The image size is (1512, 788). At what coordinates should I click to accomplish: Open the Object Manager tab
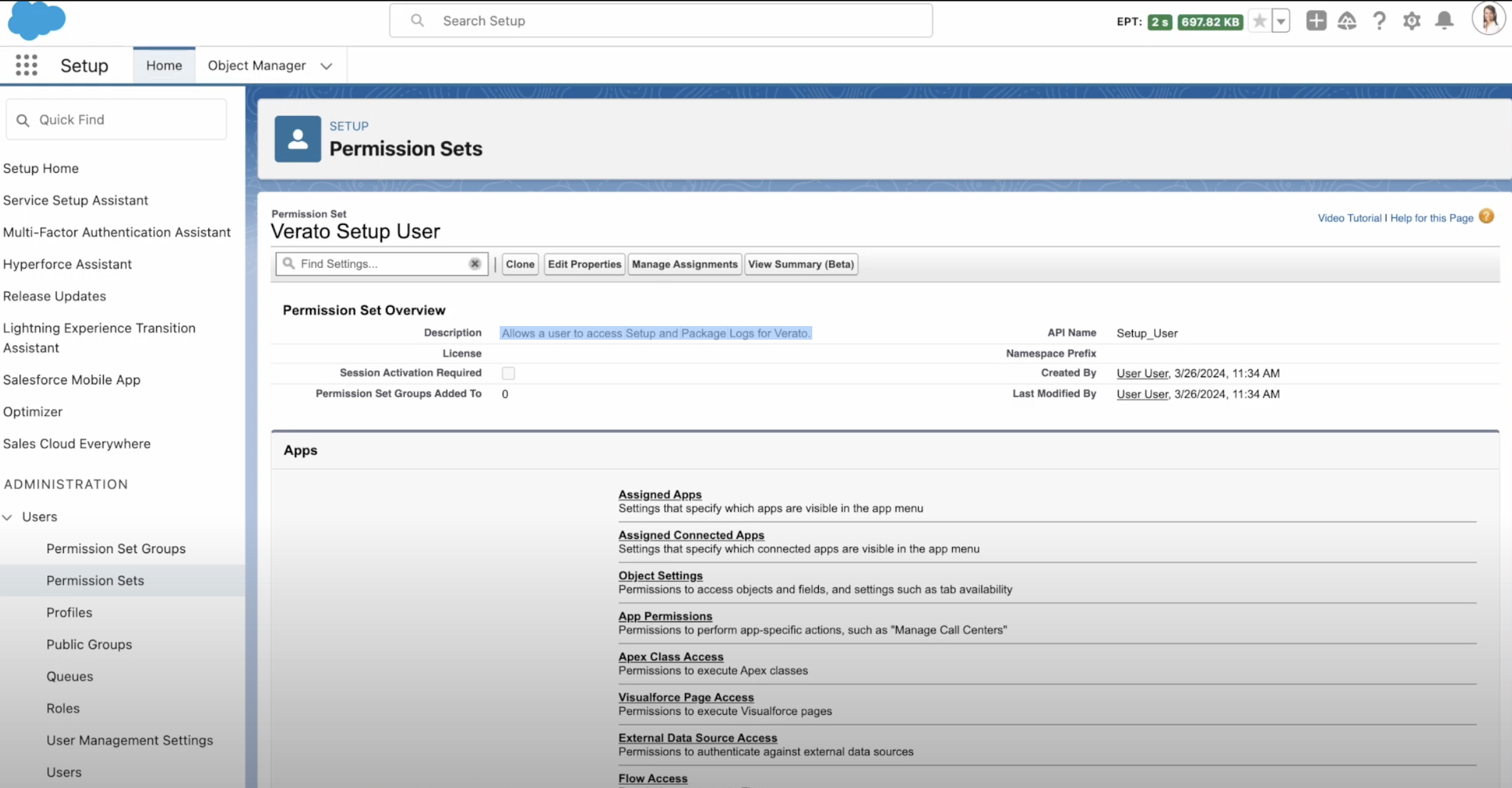[x=257, y=65]
